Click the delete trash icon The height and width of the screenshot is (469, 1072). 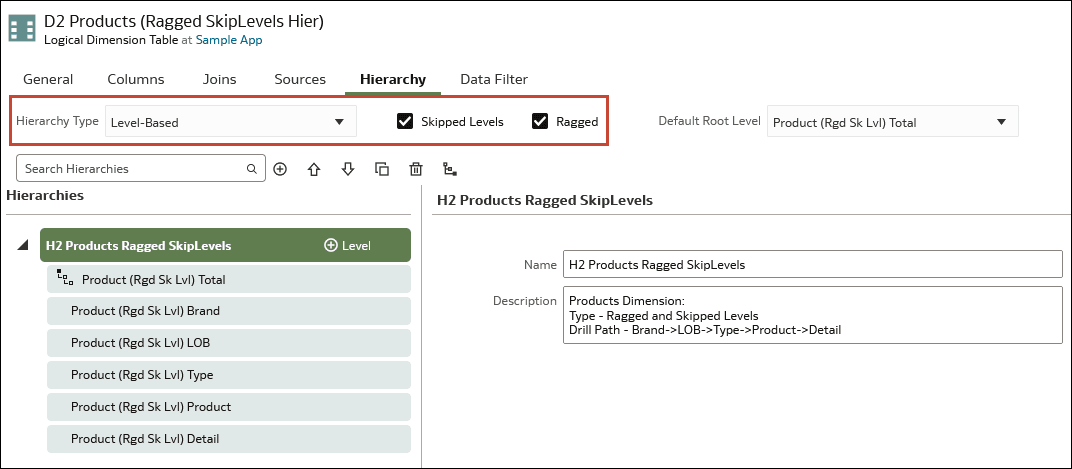click(416, 169)
